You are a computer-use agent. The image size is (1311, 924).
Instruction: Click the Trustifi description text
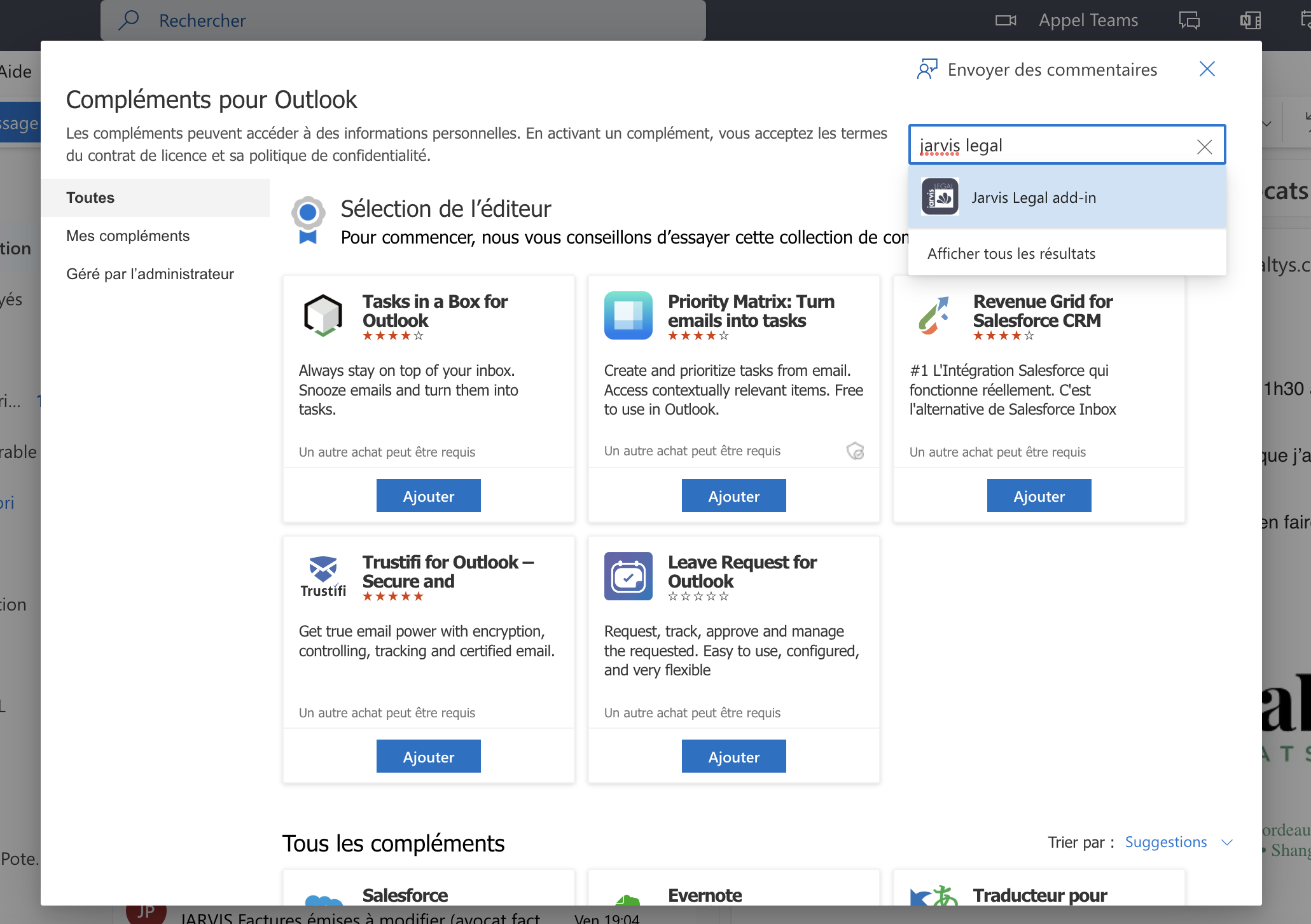[427, 641]
